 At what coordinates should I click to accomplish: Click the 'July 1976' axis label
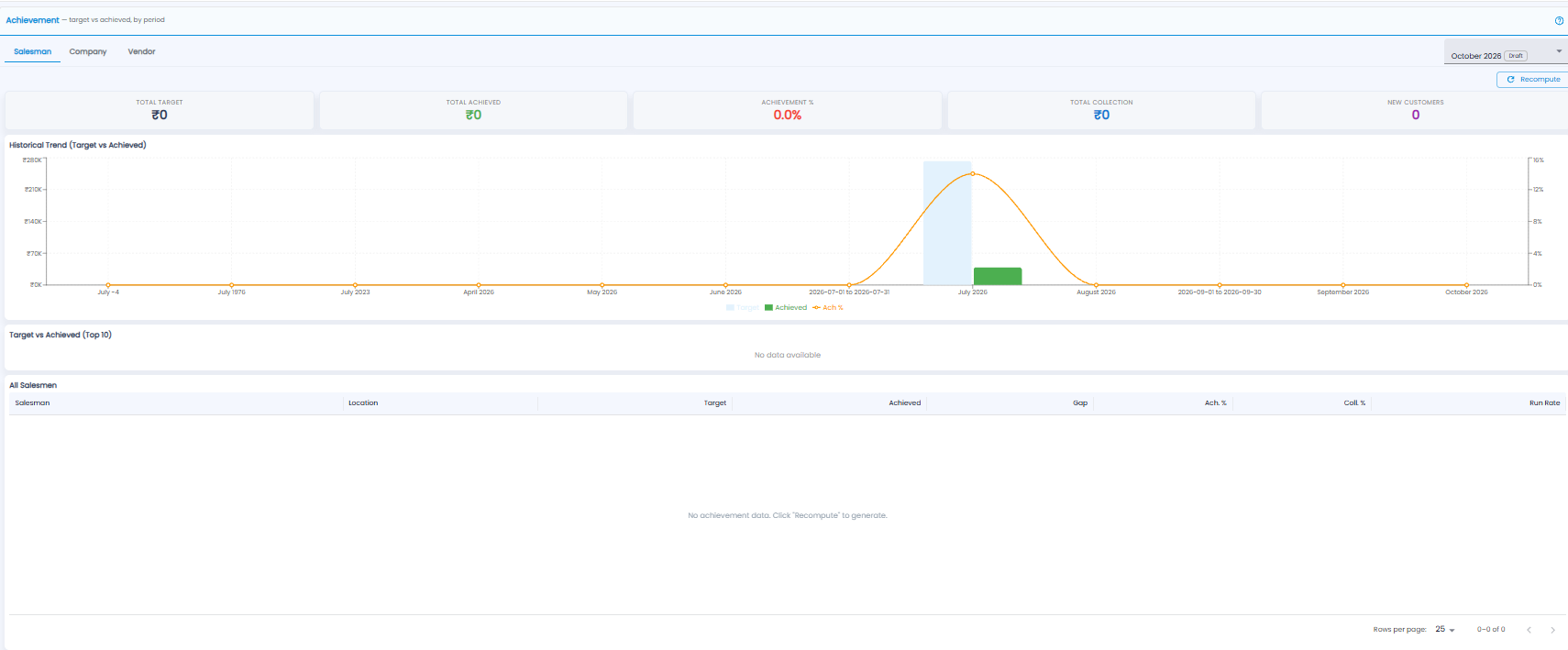[x=232, y=292]
